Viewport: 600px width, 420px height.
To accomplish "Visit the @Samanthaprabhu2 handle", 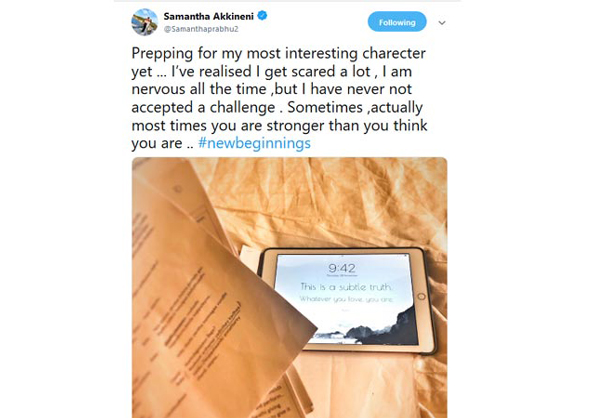I will 201,29.
